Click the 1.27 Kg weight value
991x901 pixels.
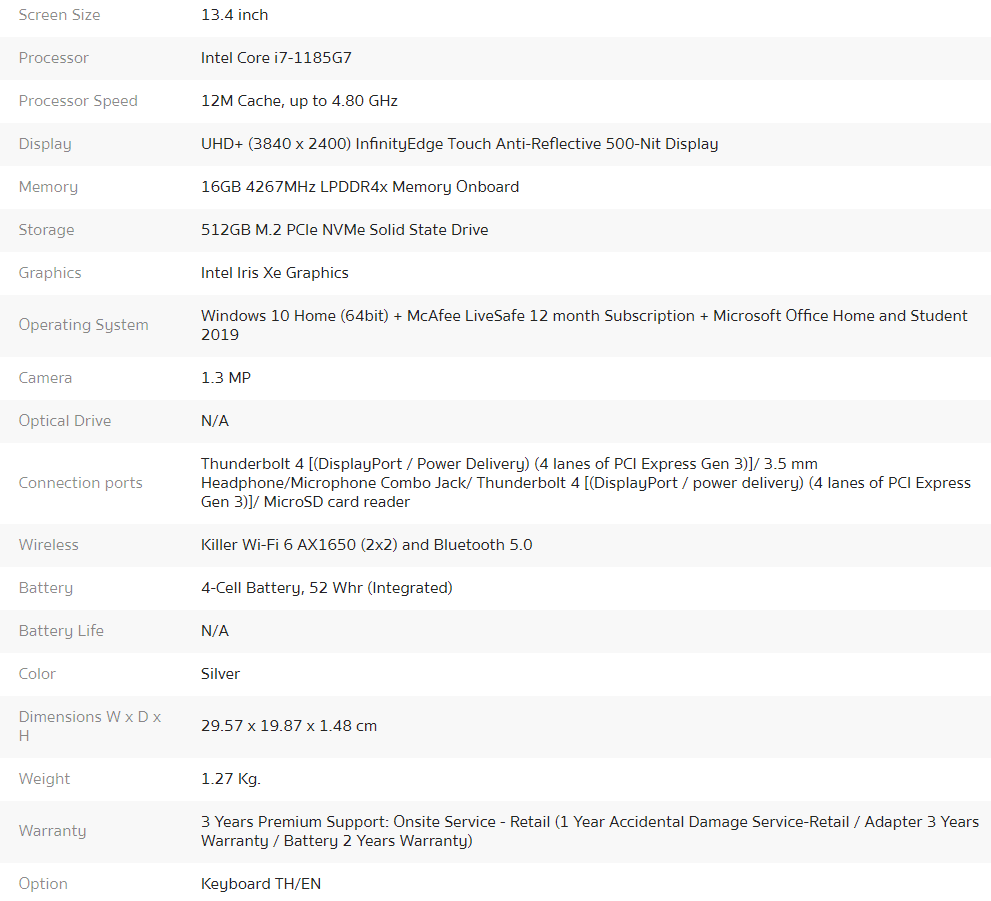231,779
